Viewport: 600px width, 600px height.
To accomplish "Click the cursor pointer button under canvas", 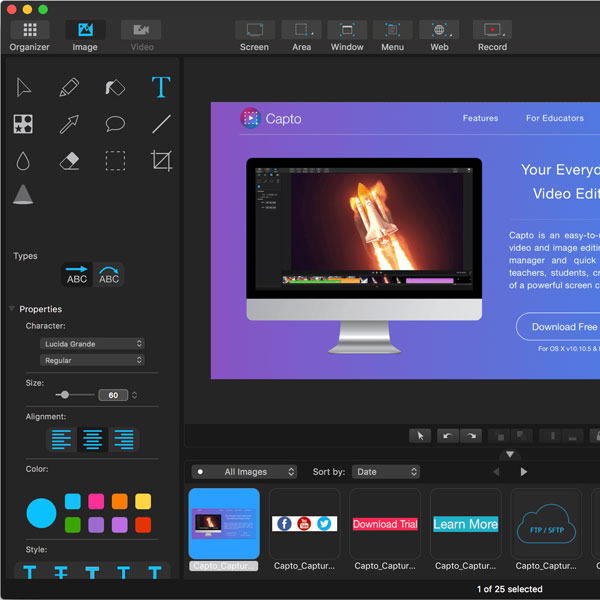I will coord(420,436).
